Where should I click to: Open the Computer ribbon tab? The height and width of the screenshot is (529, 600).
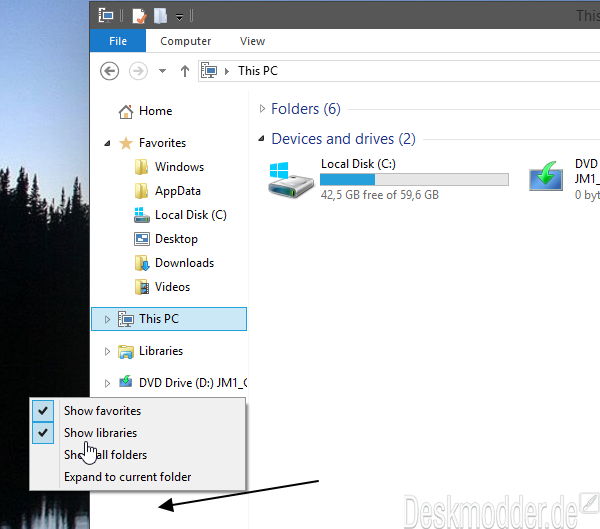[x=186, y=41]
